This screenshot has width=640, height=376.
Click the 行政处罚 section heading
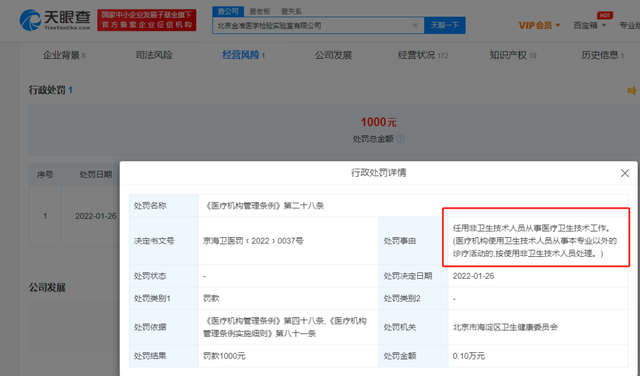[x=47, y=90]
